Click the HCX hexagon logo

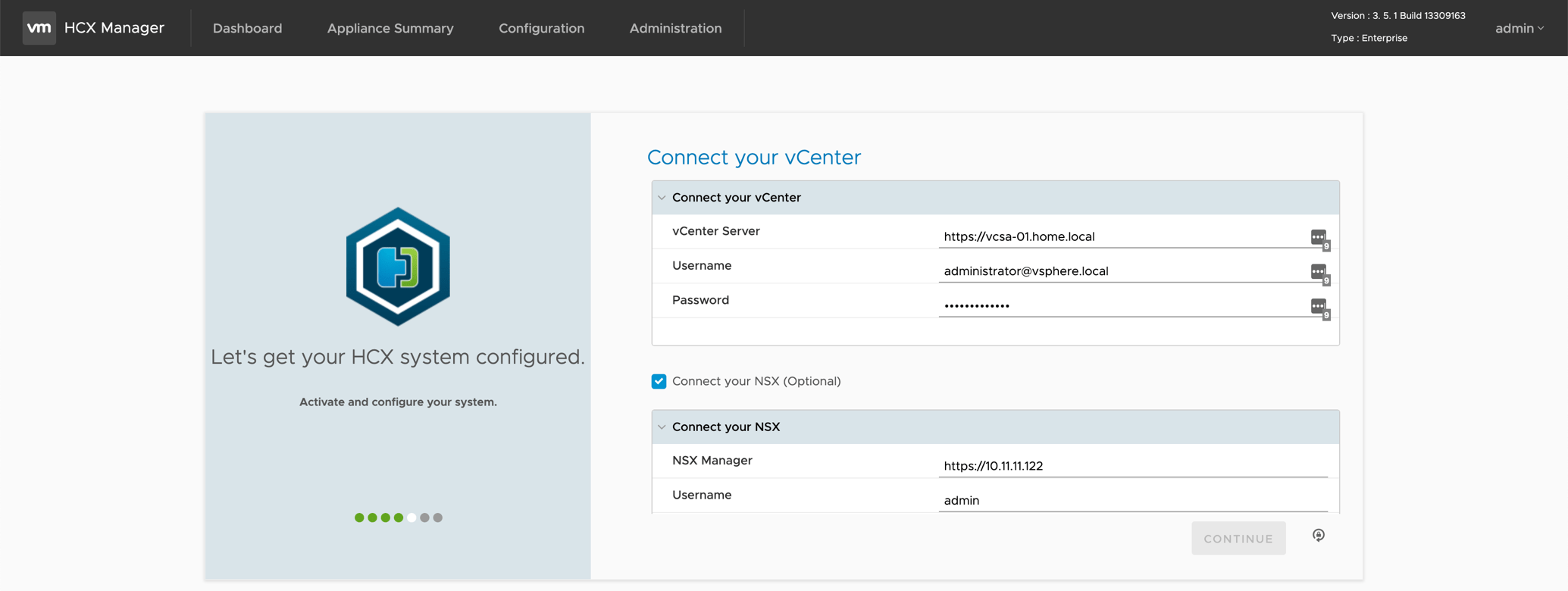(398, 267)
